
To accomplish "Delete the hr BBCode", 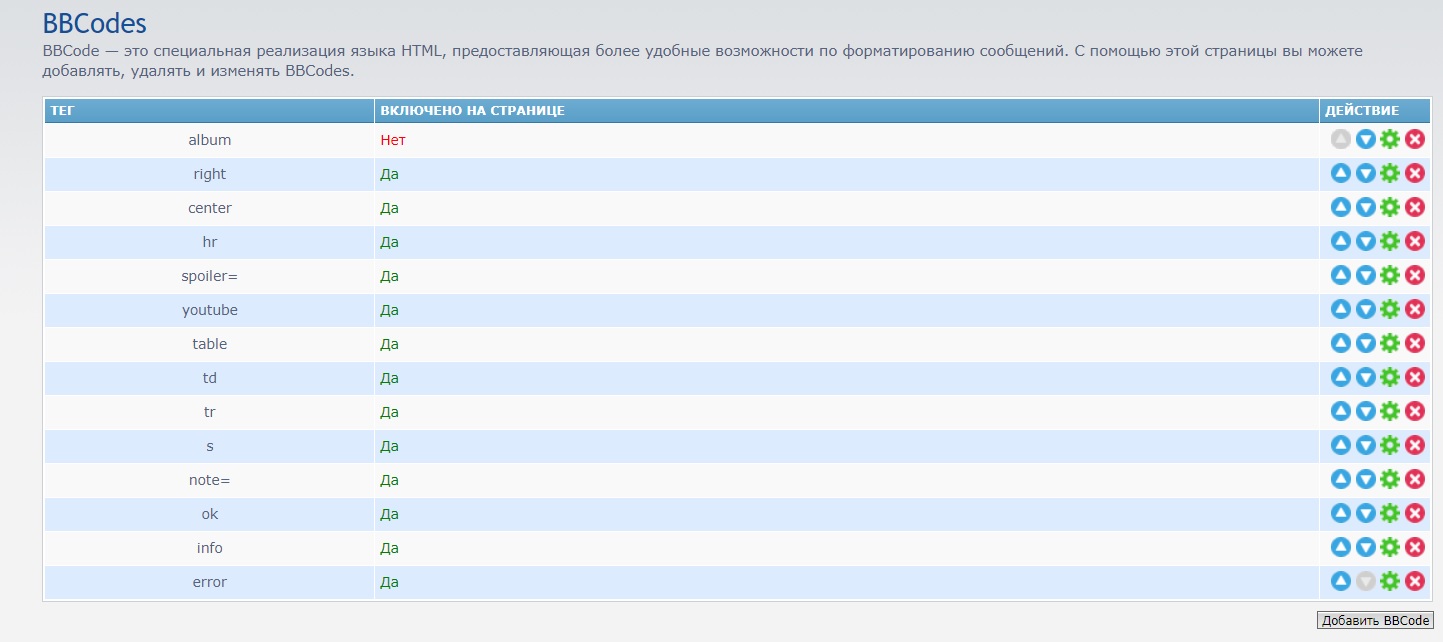I will 1414,242.
